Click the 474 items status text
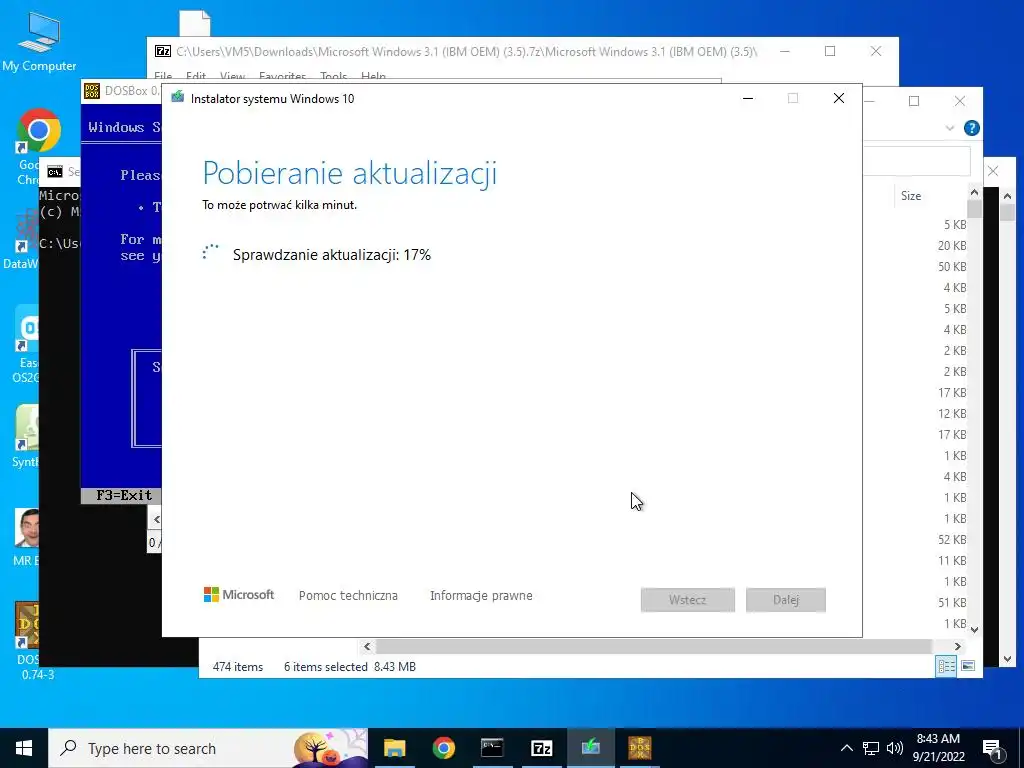 [238, 667]
